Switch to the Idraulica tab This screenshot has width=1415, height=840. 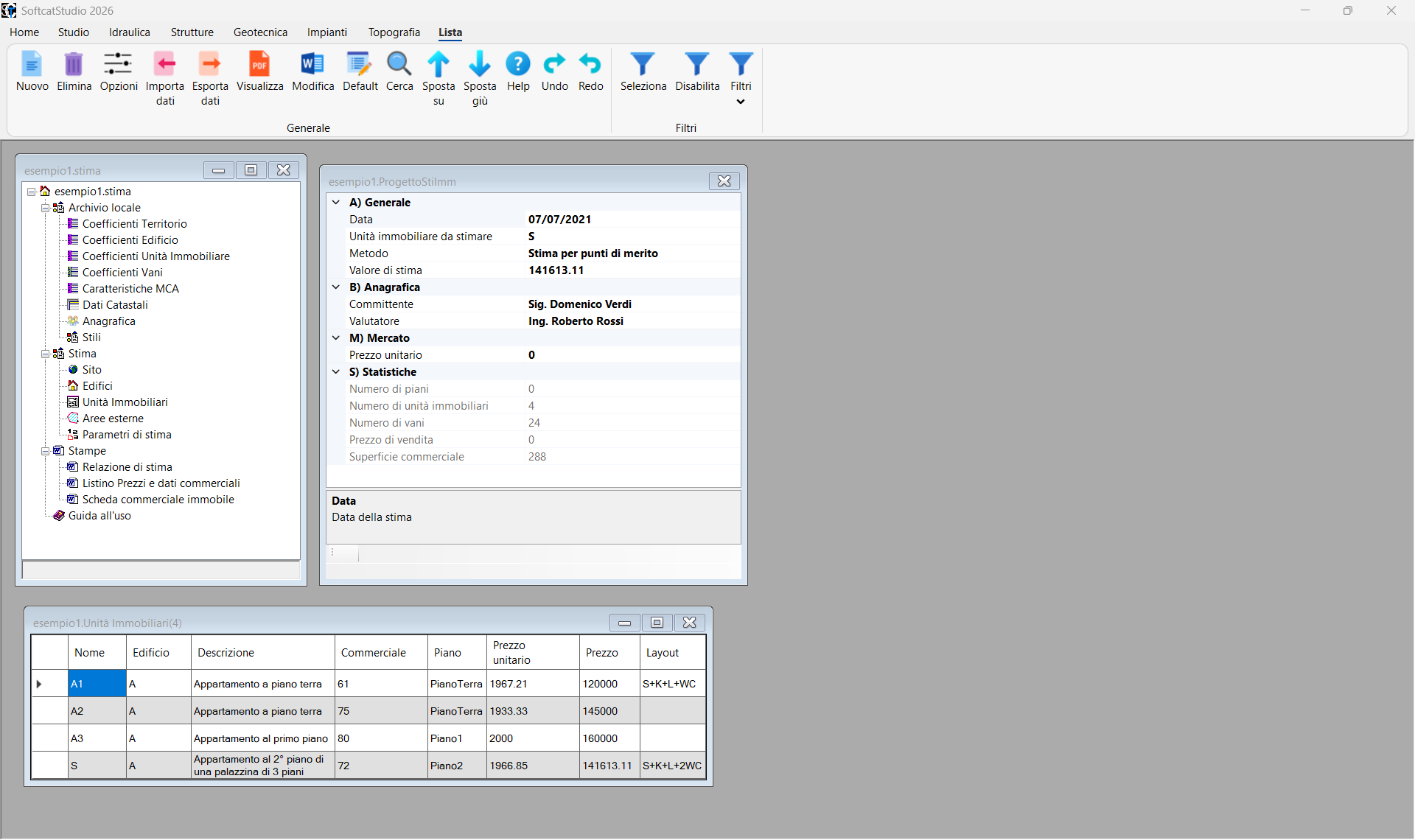click(x=130, y=32)
